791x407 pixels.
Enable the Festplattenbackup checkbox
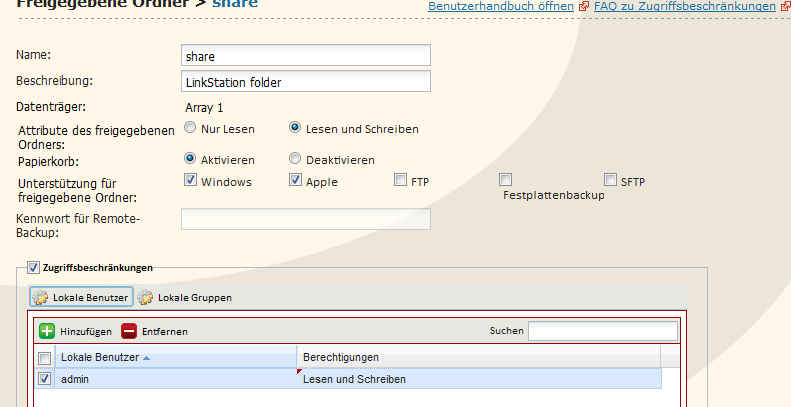(506, 180)
